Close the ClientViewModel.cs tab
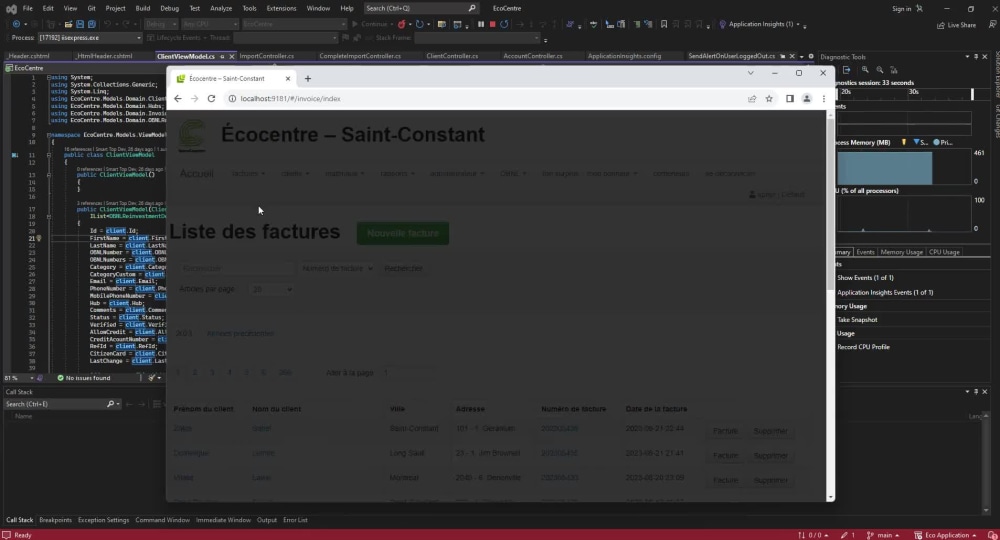Screen dimensions: 1000x540 click(x=232, y=56)
